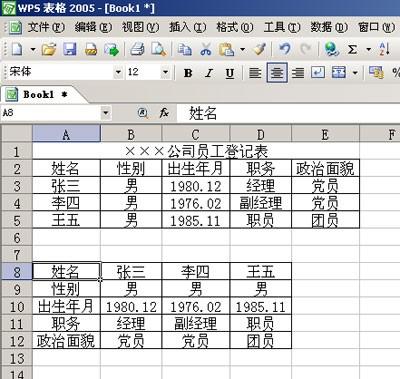Expand the Paste options dropdown arrow
This screenshot has height=379, width=400.
[243, 50]
